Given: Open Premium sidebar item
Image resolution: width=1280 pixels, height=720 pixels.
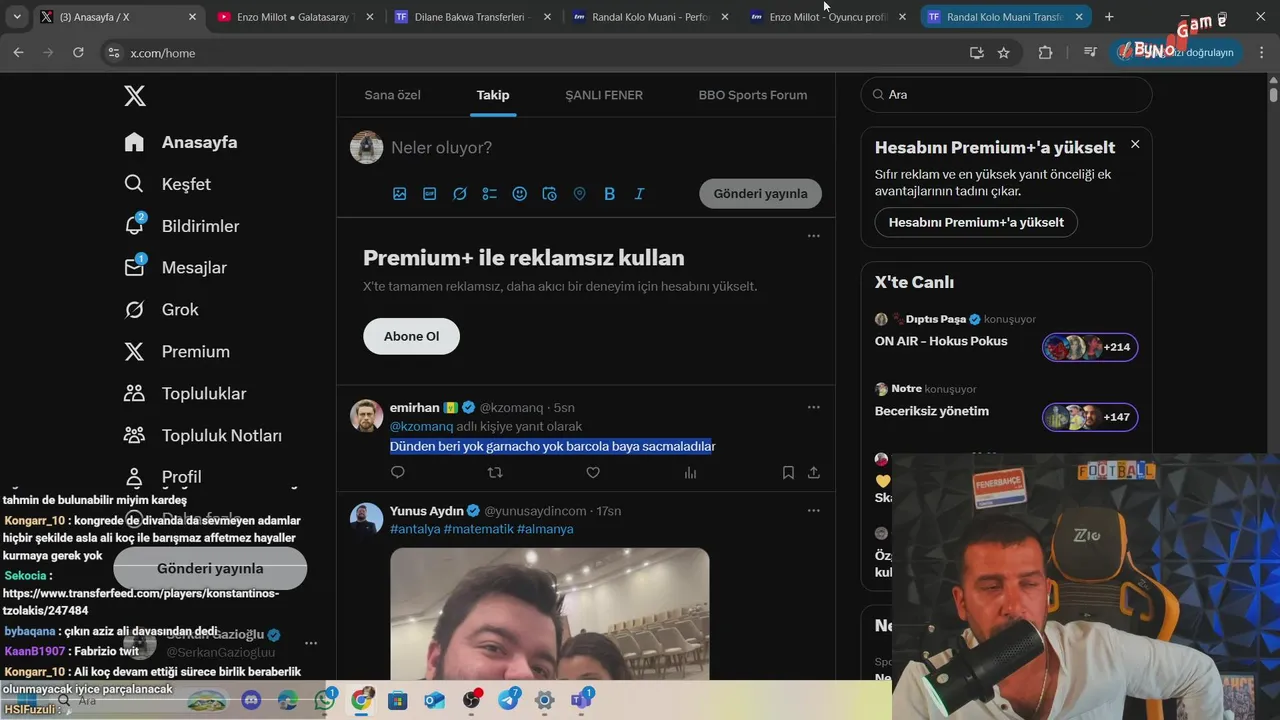Looking at the screenshot, I should point(176,352).
